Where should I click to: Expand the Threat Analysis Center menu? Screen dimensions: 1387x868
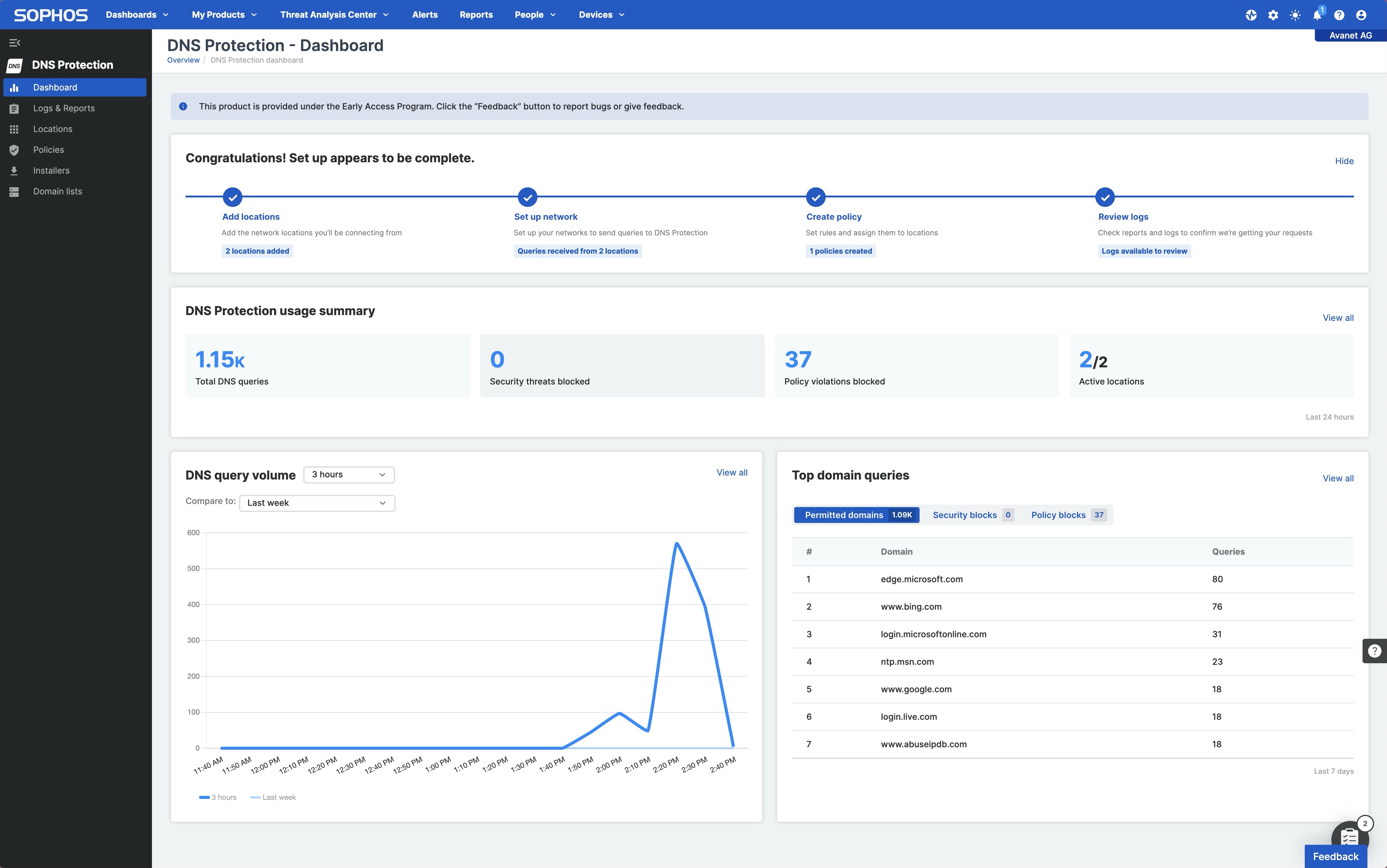click(335, 15)
